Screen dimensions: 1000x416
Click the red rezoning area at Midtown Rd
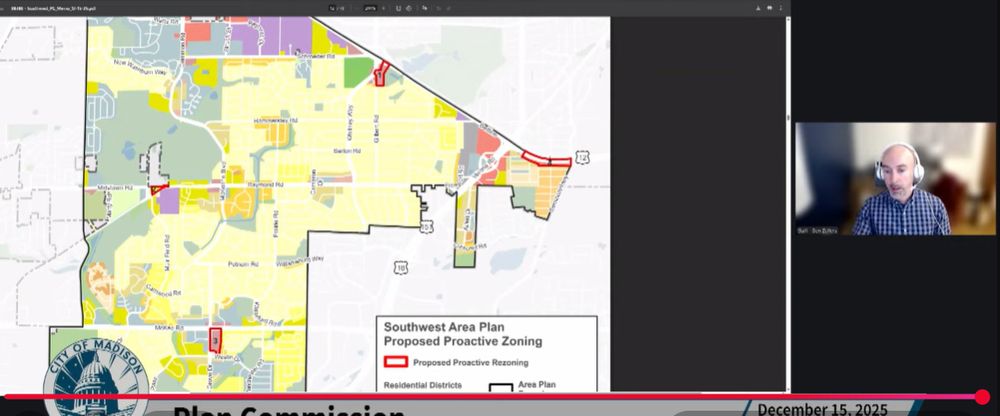tap(158, 189)
